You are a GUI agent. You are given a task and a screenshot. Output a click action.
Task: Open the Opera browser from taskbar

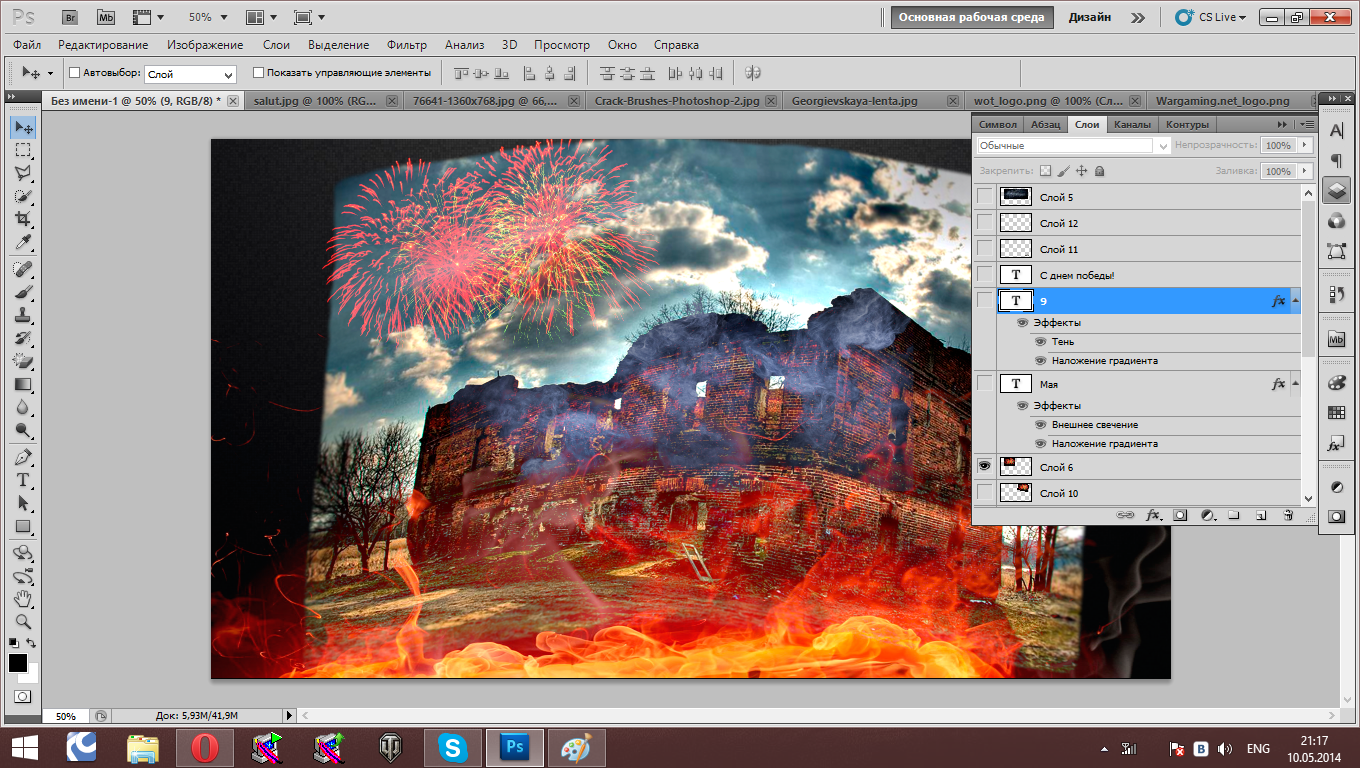tap(205, 747)
